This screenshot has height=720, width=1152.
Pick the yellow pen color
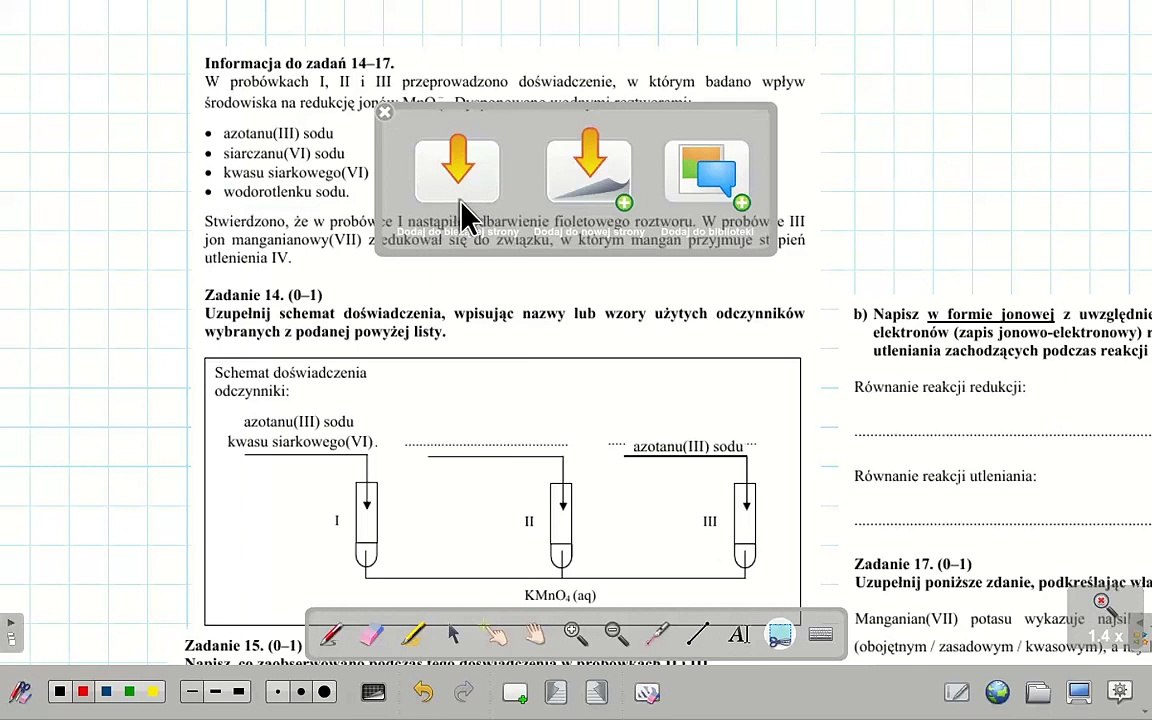click(153, 691)
